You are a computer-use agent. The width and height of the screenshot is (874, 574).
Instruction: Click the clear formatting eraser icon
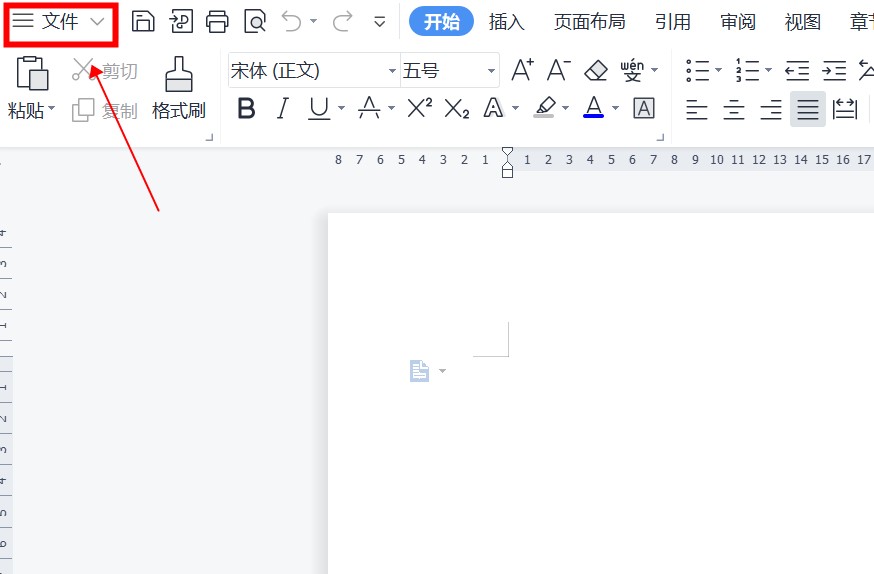[x=596, y=70]
